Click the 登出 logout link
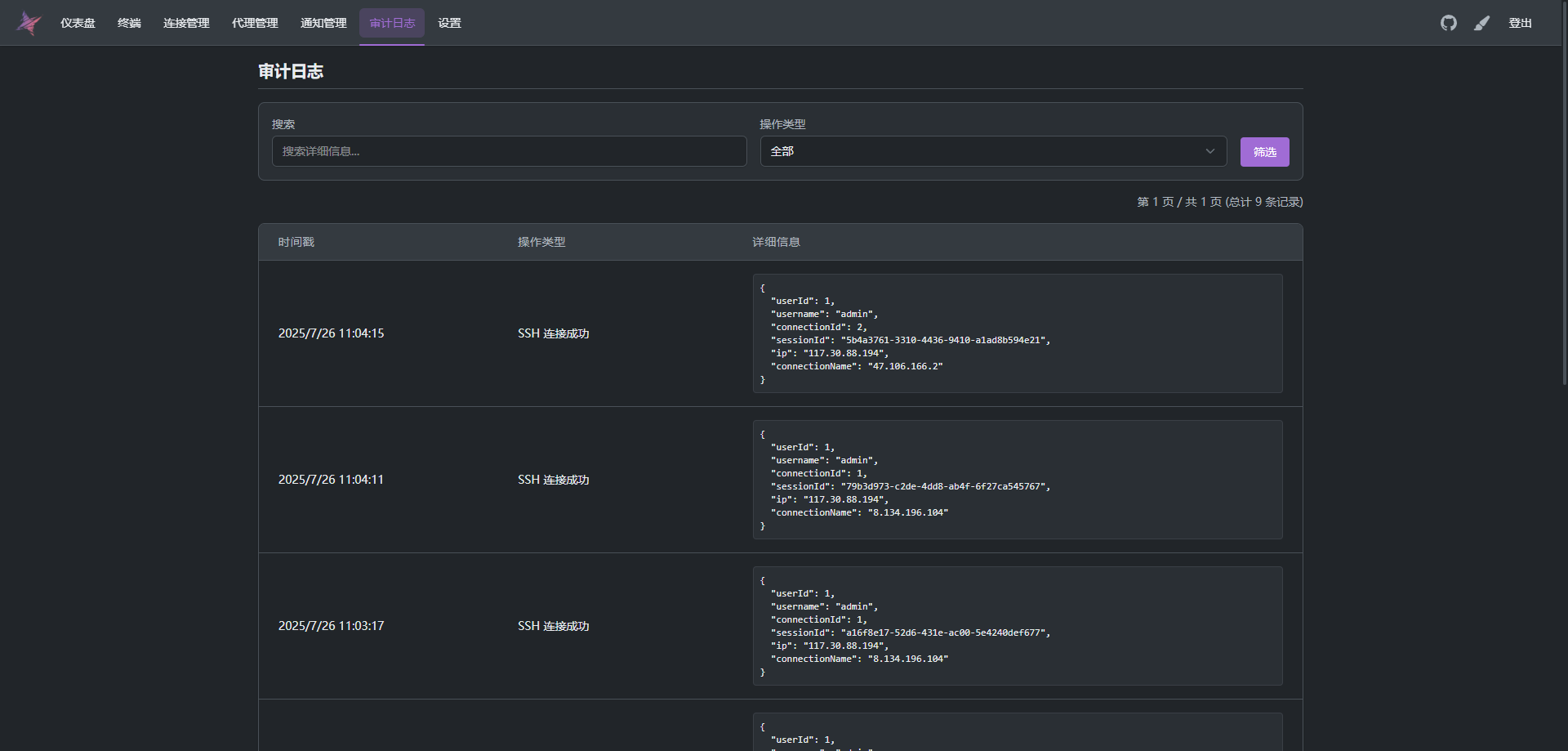The height and width of the screenshot is (751, 1568). click(1520, 23)
